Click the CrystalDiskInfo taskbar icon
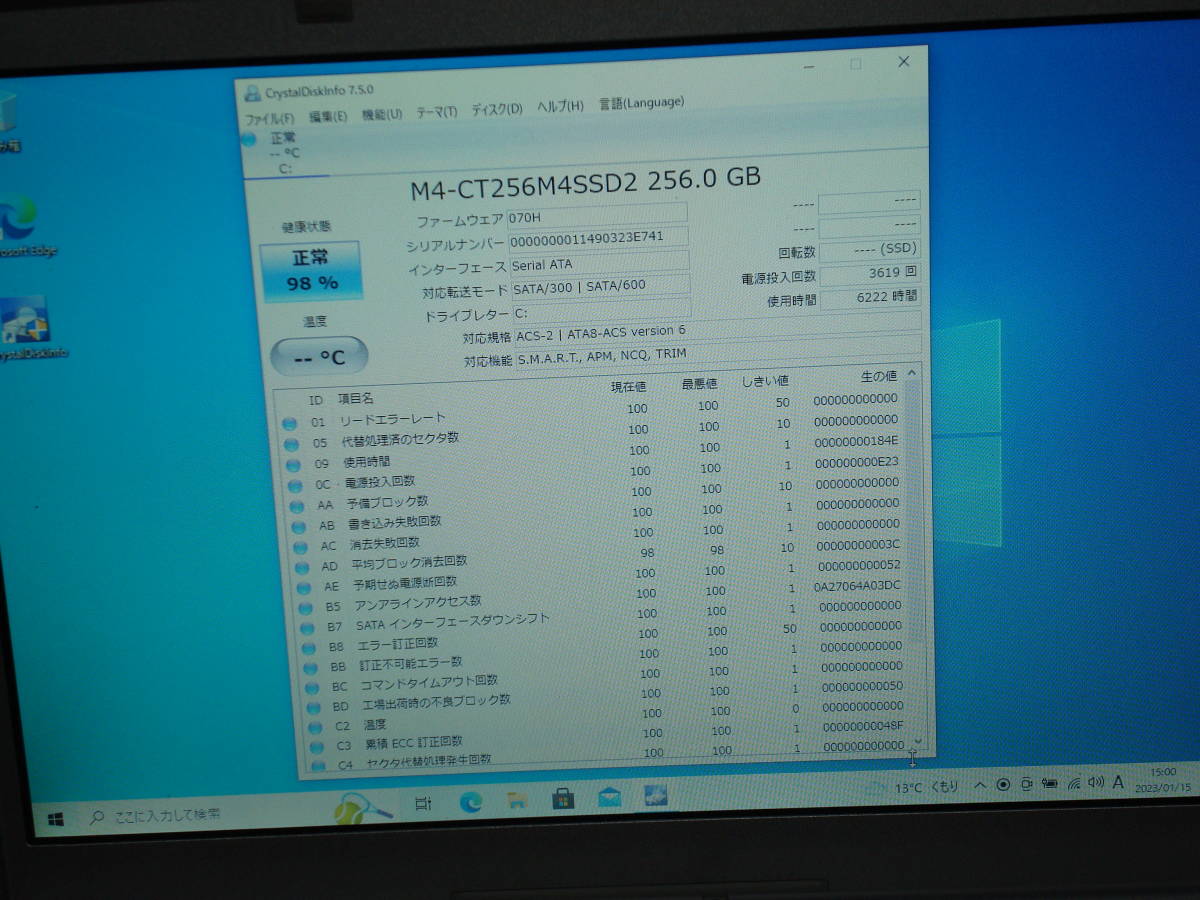 (656, 795)
